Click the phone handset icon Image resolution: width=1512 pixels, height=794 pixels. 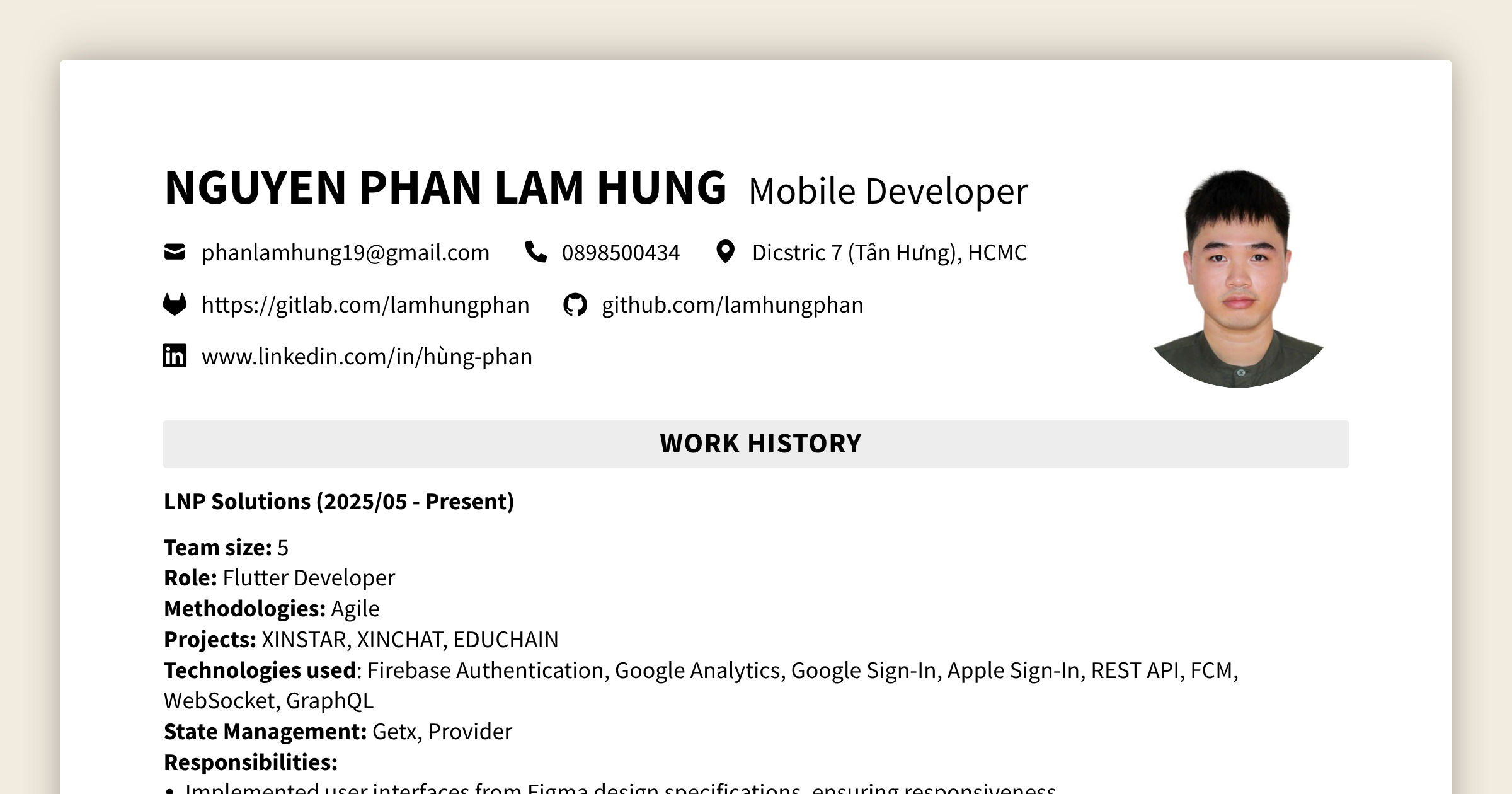pyautogui.click(x=536, y=252)
